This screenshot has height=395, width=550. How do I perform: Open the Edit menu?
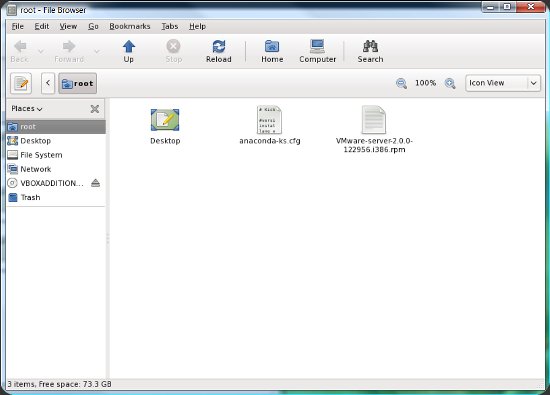click(x=42, y=26)
